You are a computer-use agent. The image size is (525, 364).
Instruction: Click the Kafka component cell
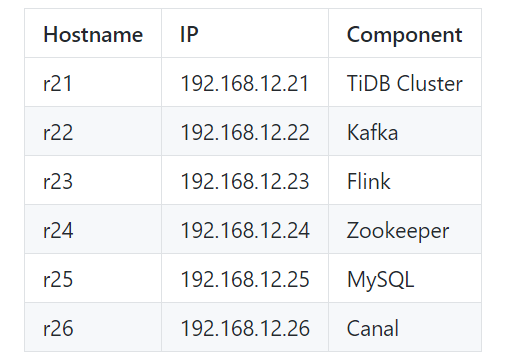point(405,131)
